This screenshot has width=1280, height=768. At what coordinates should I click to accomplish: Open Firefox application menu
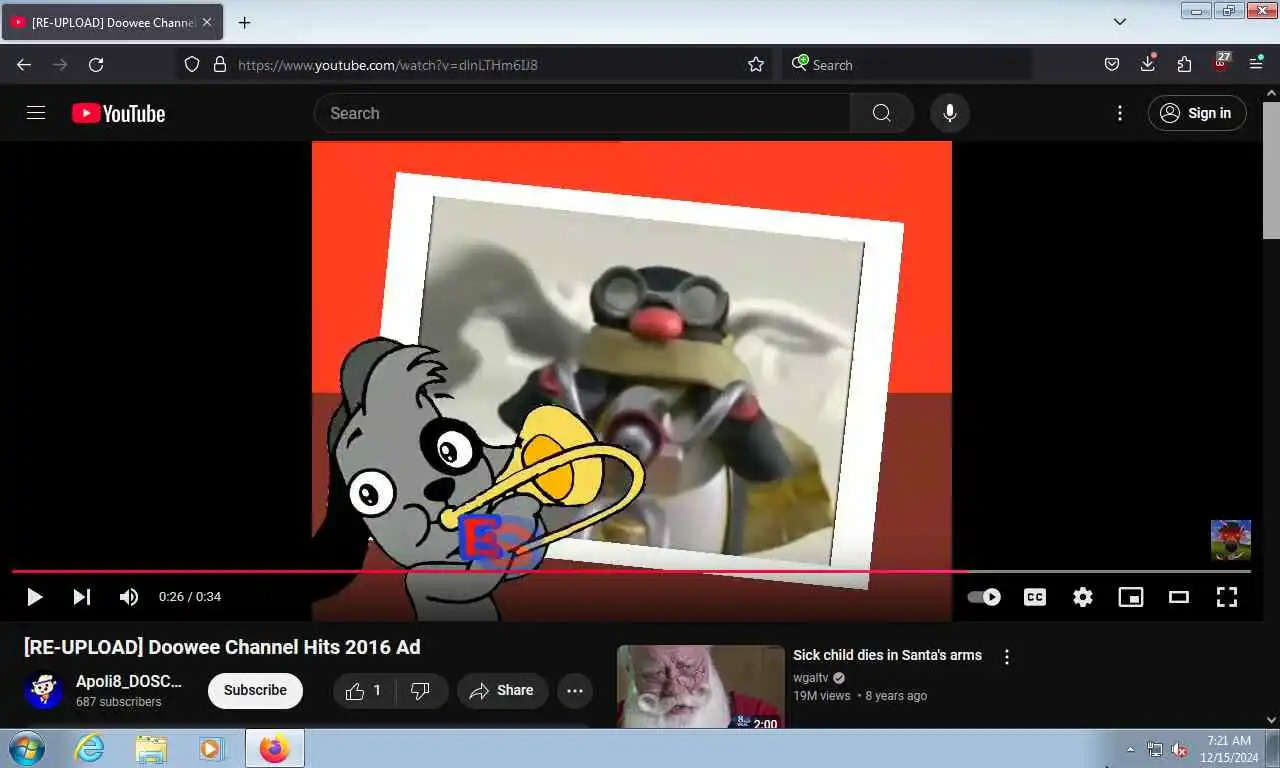point(1257,64)
